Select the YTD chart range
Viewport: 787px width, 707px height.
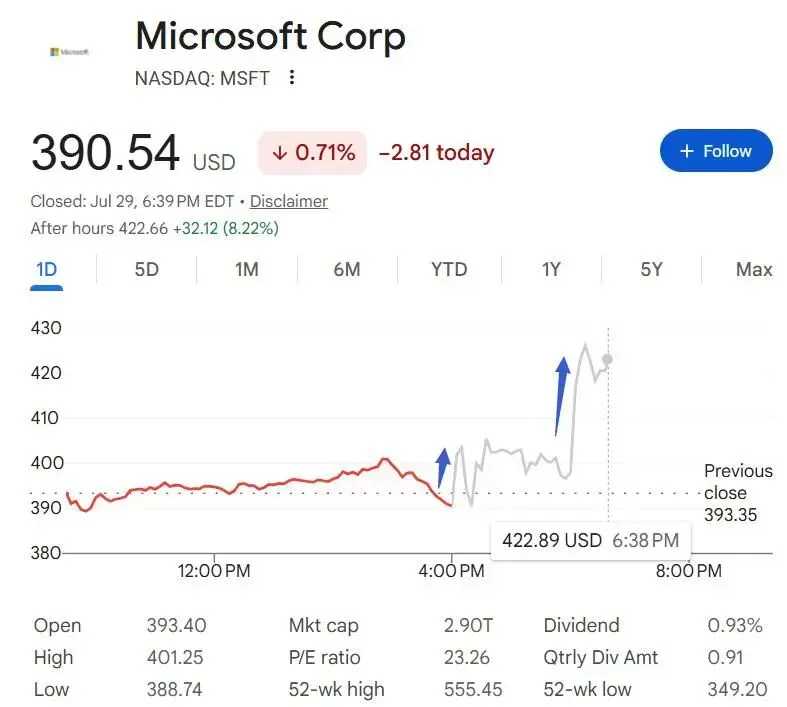point(449,270)
